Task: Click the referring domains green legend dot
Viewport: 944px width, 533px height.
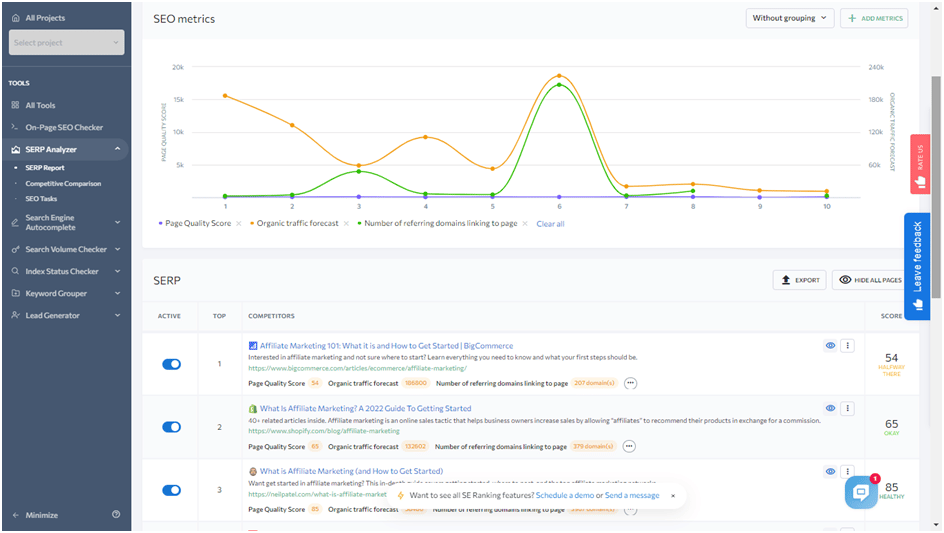Action: (359, 223)
